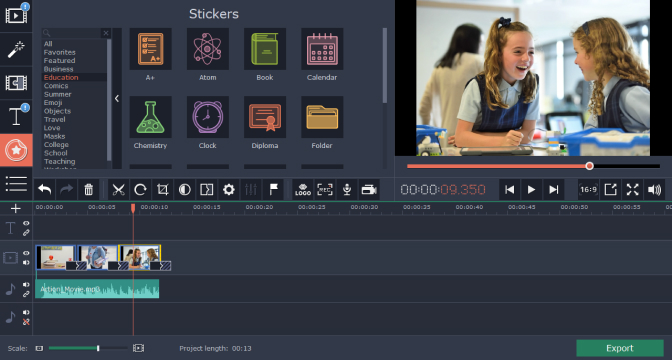Play the video preview
672x360 pixels.
531,189
